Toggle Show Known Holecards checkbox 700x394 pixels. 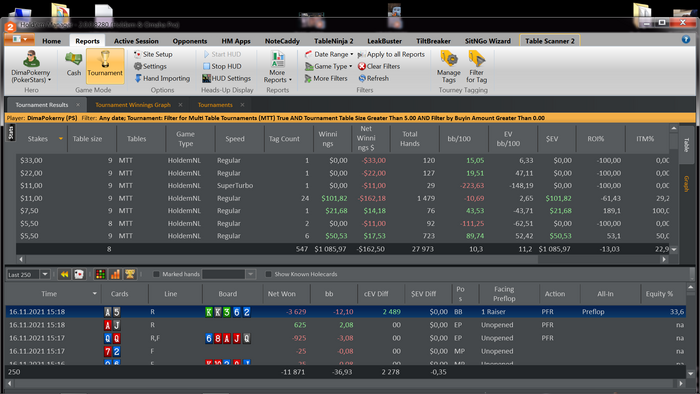coord(268,274)
